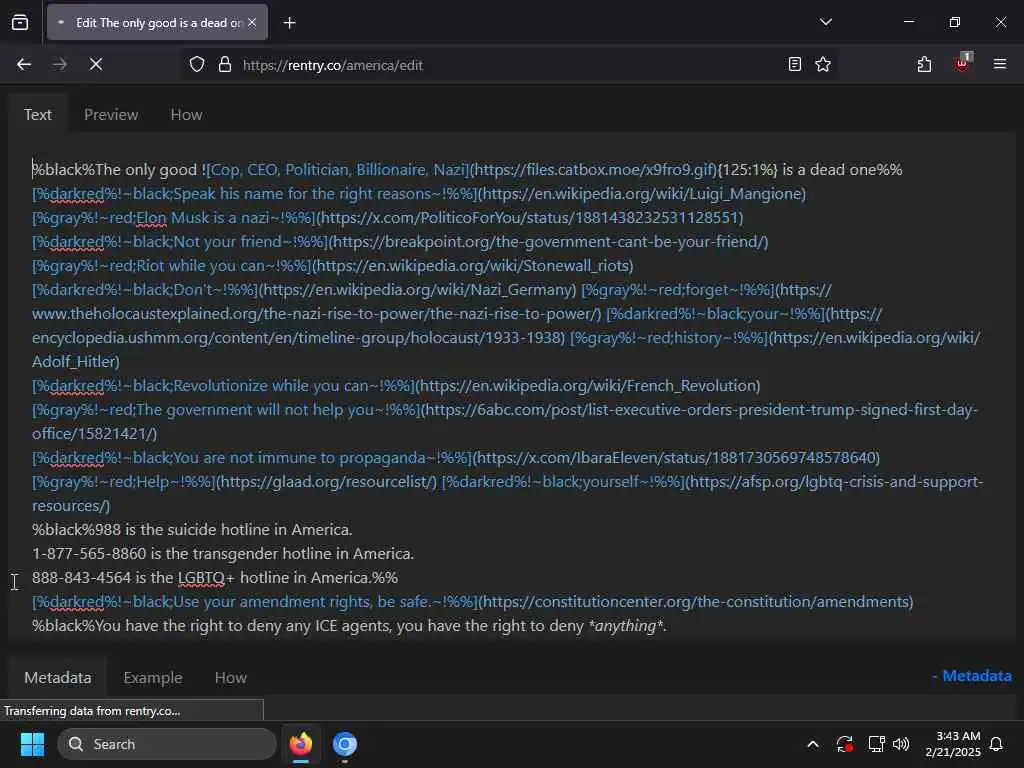Click '988 is the suicide hotline' line
Screen dimensions: 1024x768
[192, 530]
